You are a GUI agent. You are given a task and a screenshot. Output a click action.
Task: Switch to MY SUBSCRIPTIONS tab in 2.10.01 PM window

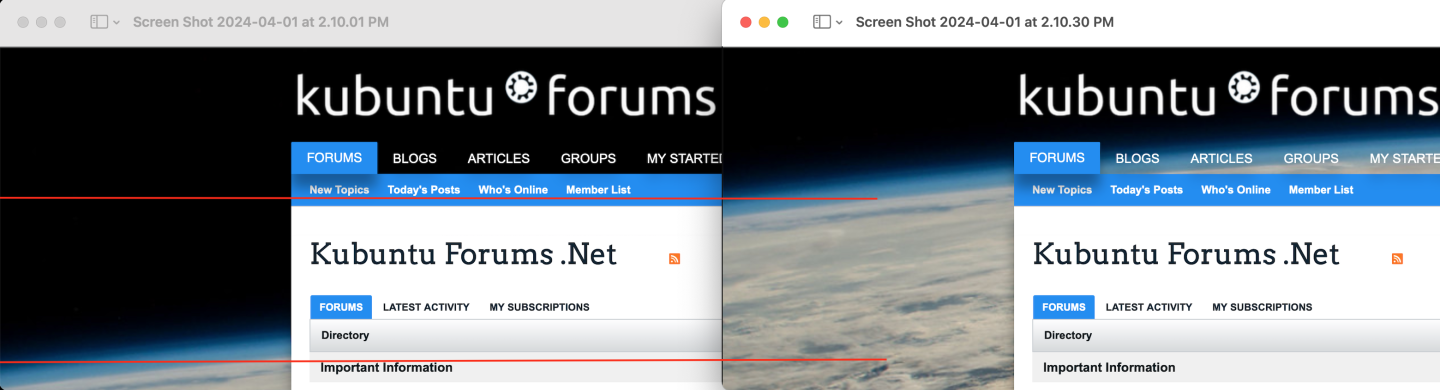pos(539,307)
